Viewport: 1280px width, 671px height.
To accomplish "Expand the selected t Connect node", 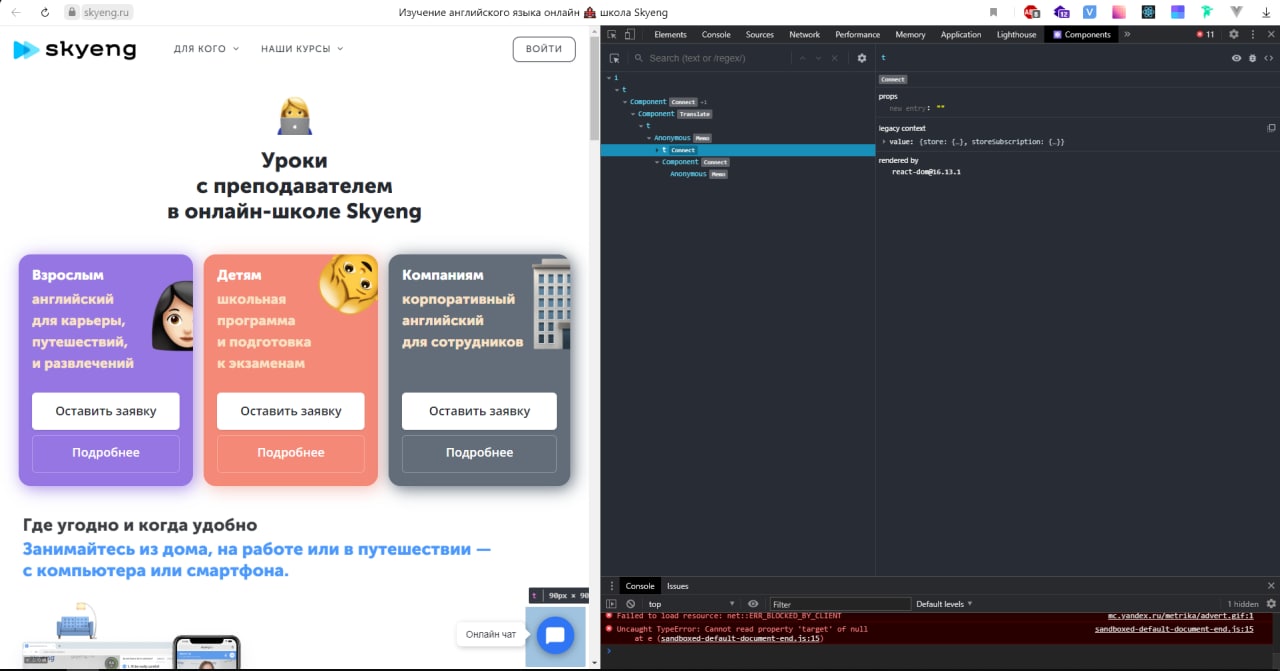I will pos(657,150).
